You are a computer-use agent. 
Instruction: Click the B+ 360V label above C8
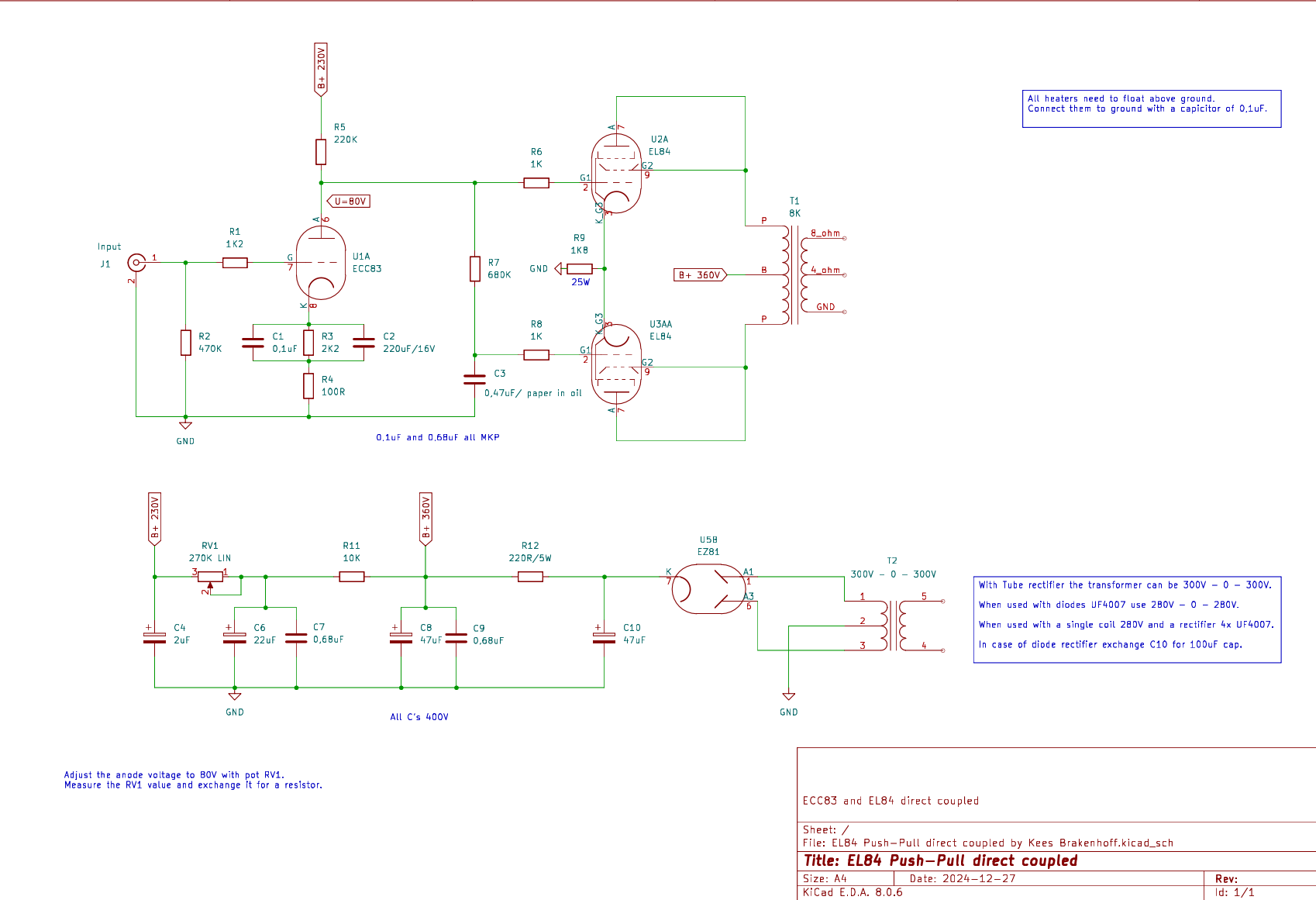[425, 519]
